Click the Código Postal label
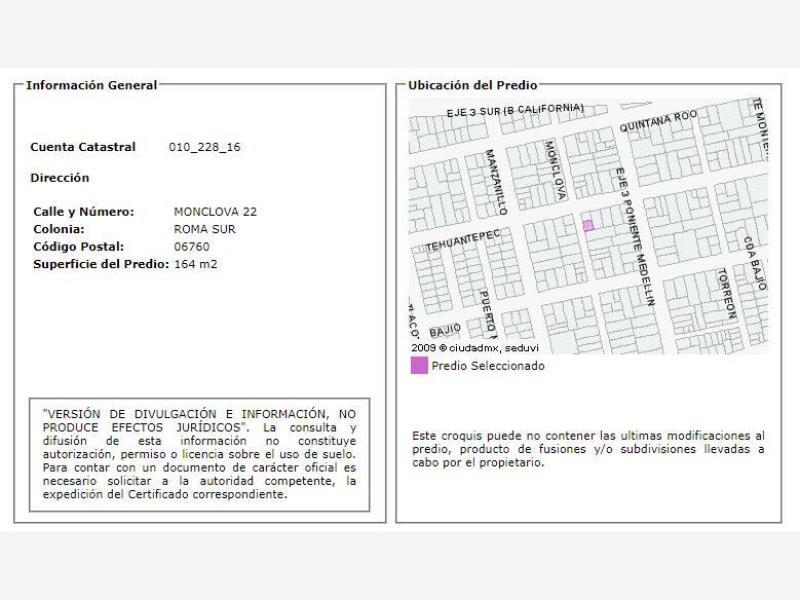Image resolution: width=800 pixels, height=600 pixels. pos(79,246)
